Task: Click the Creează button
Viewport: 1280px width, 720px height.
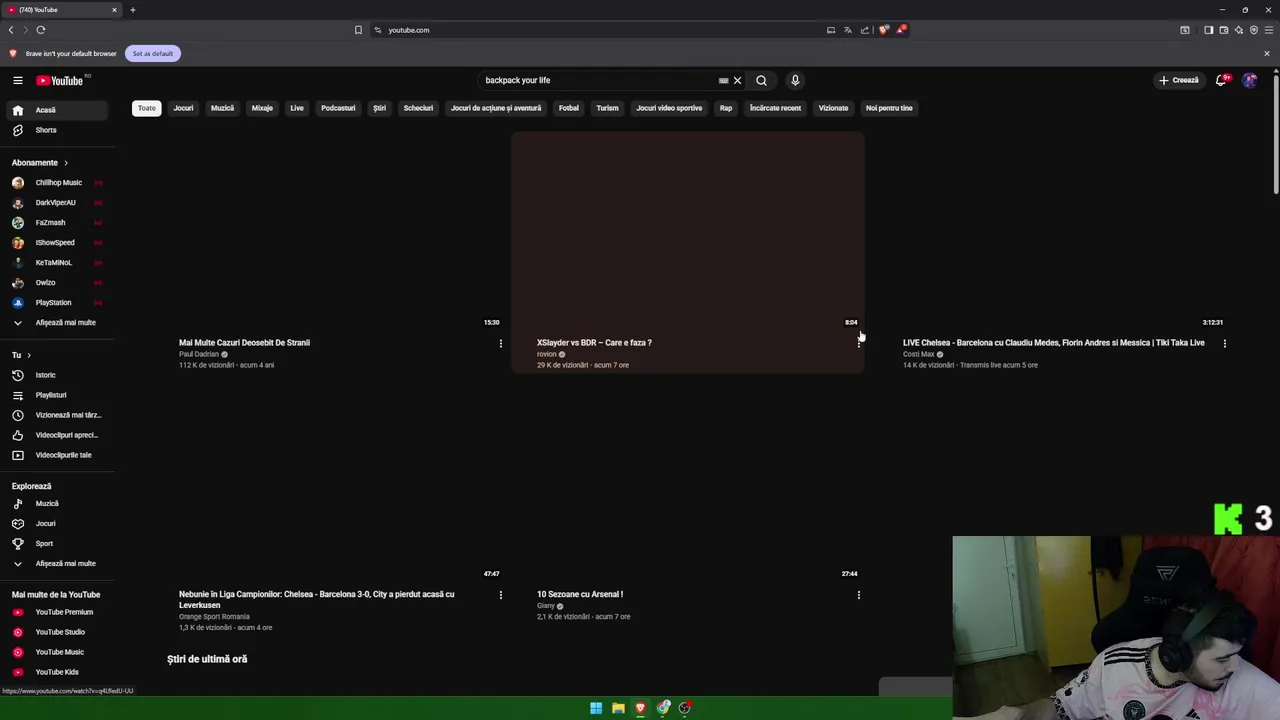Action: pyautogui.click(x=1179, y=80)
